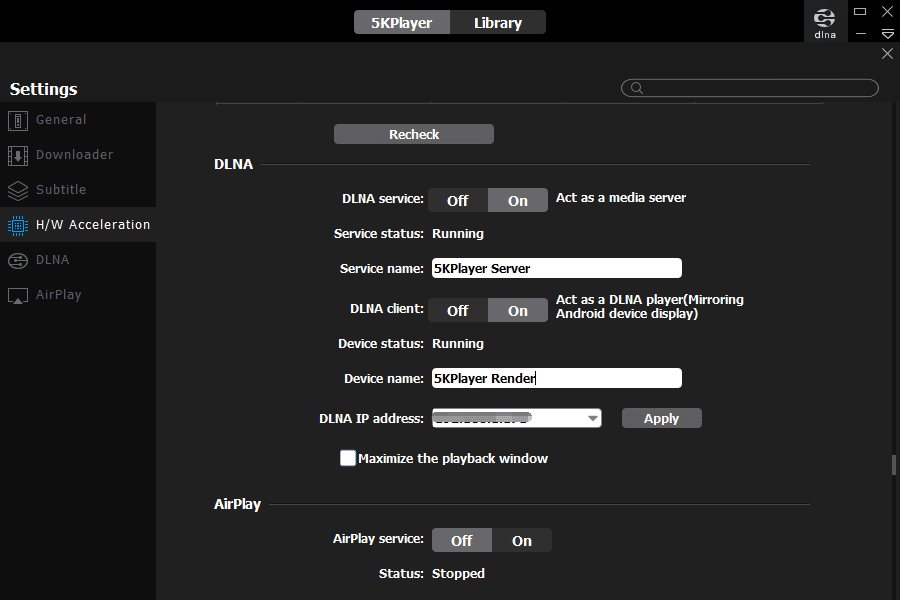This screenshot has width=900, height=600.
Task: Turn DLNA service Off
Action: click(458, 200)
